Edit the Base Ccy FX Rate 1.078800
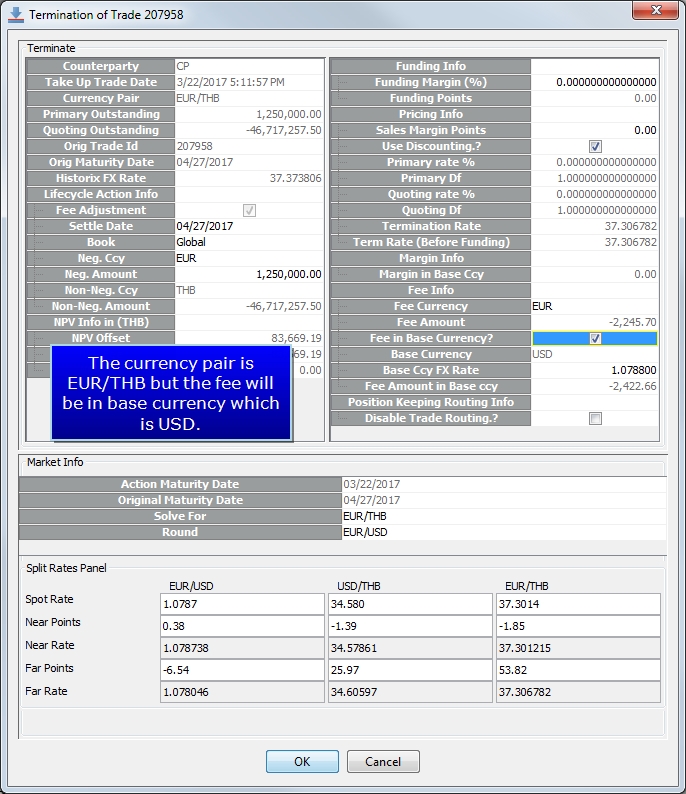Viewport: 686px width, 794px height. click(x=595, y=370)
